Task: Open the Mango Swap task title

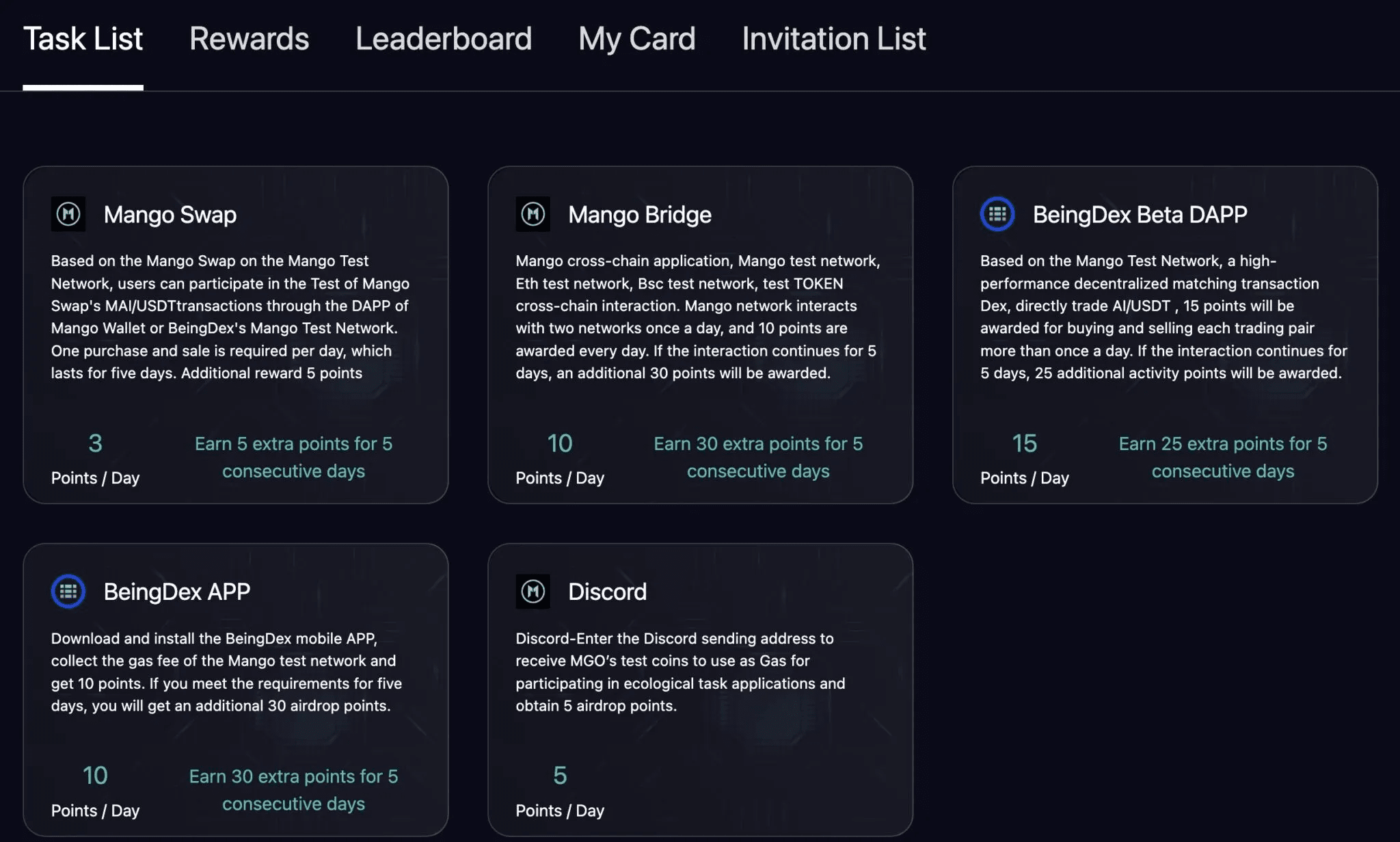Action: tap(170, 215)
